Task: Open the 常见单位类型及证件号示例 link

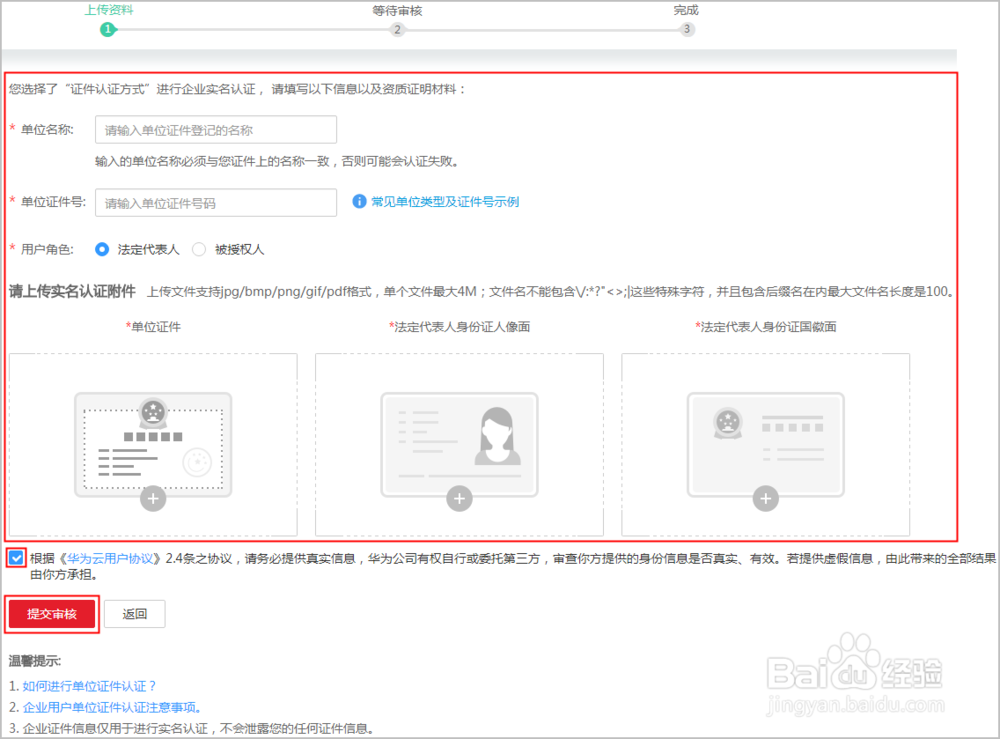Action: point(445,201)
